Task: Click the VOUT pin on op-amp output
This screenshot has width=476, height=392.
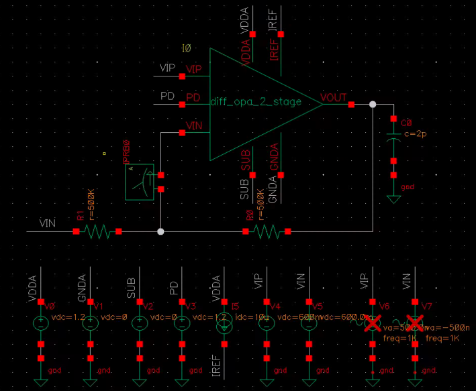Action: tap(351, 105)
